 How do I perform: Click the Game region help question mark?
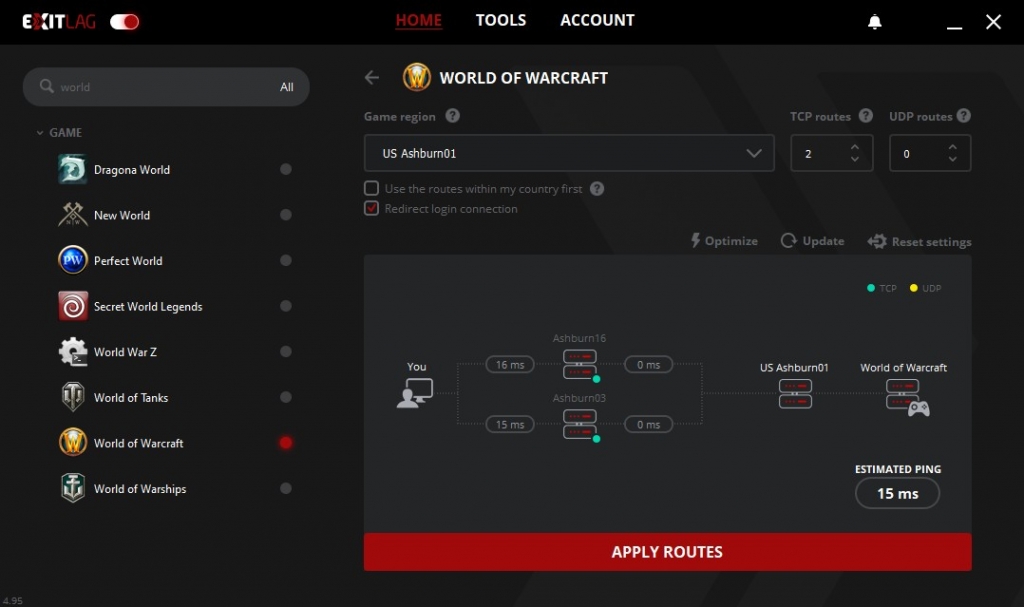(452, 116)
